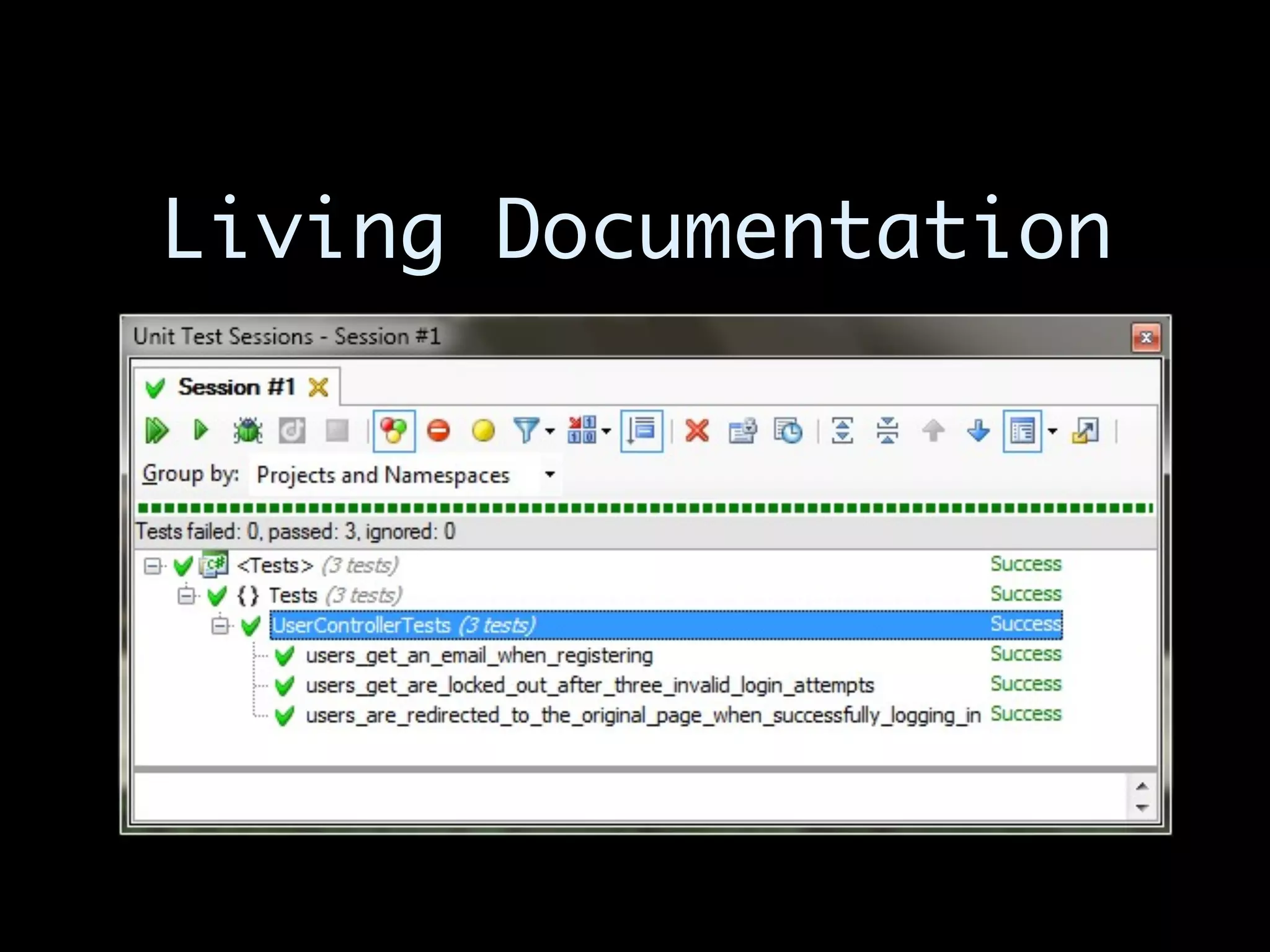The image size is (1270, 952).
Task: Click Success status of locked_out test row
Action: (x=1026, y=684)
